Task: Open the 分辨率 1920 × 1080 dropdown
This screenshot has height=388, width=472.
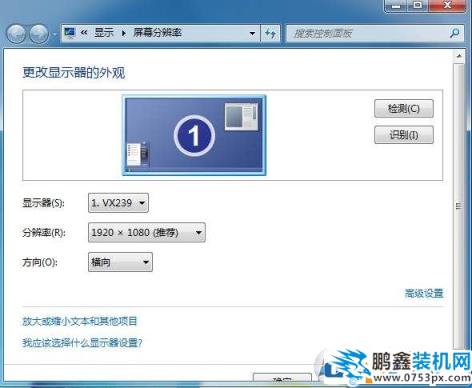Action: coord(147,232)
